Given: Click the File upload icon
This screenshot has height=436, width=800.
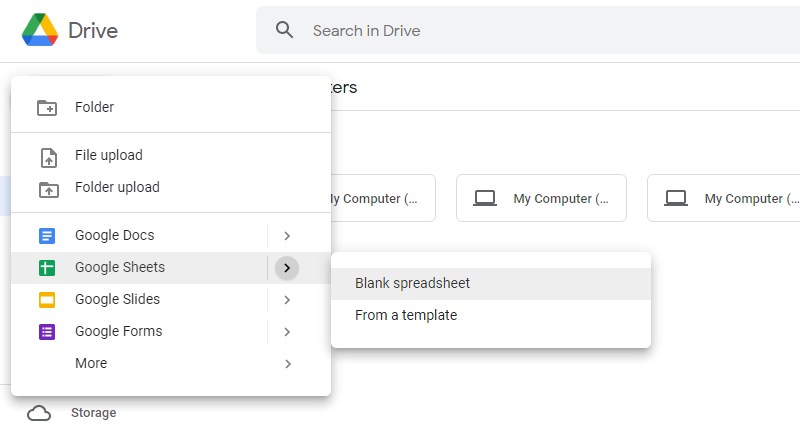Looking at the screenshot, I should pyautogui.click(x=47, y=157).
